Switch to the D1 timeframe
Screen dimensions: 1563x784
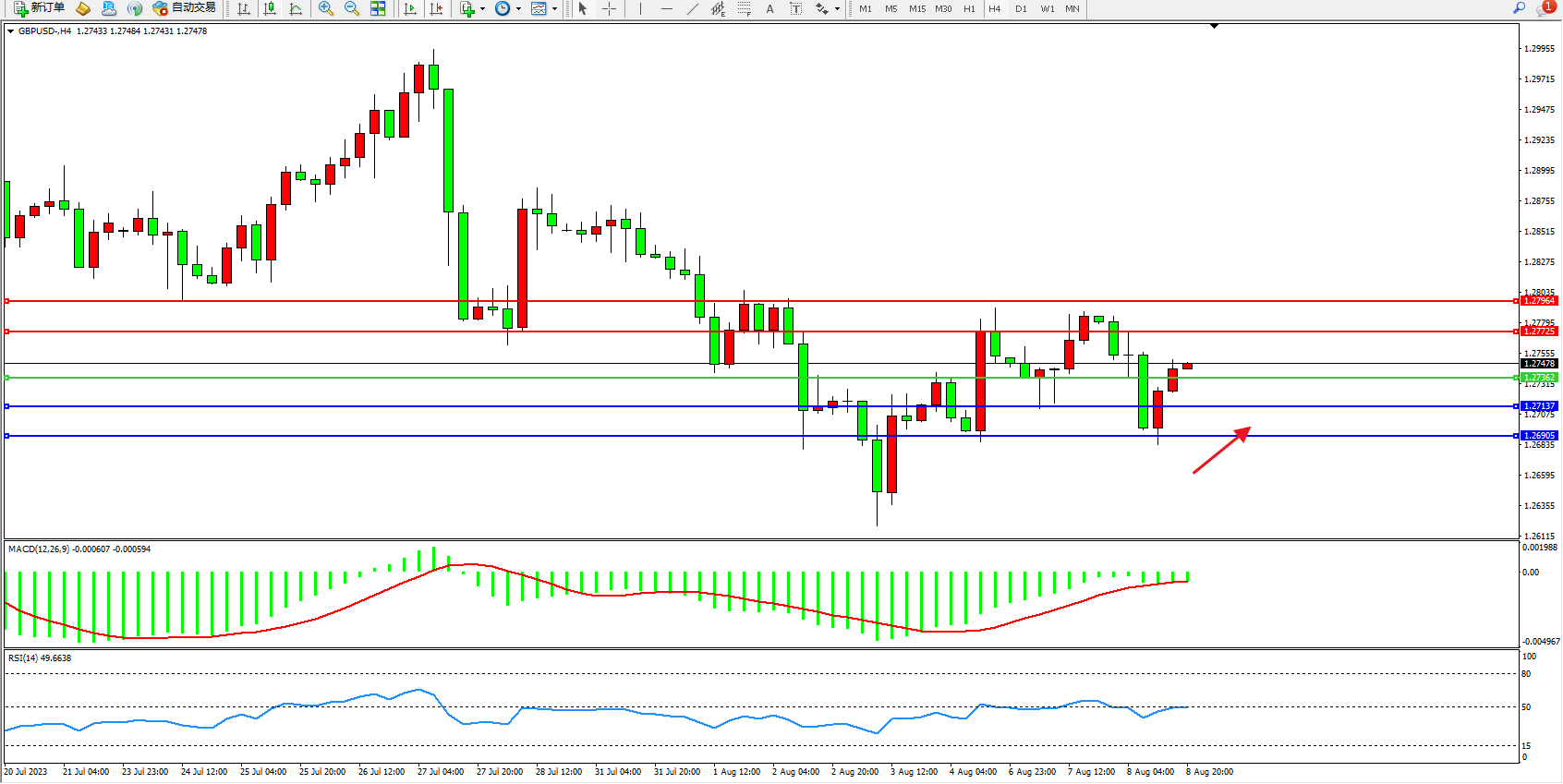coord(1021,8)
